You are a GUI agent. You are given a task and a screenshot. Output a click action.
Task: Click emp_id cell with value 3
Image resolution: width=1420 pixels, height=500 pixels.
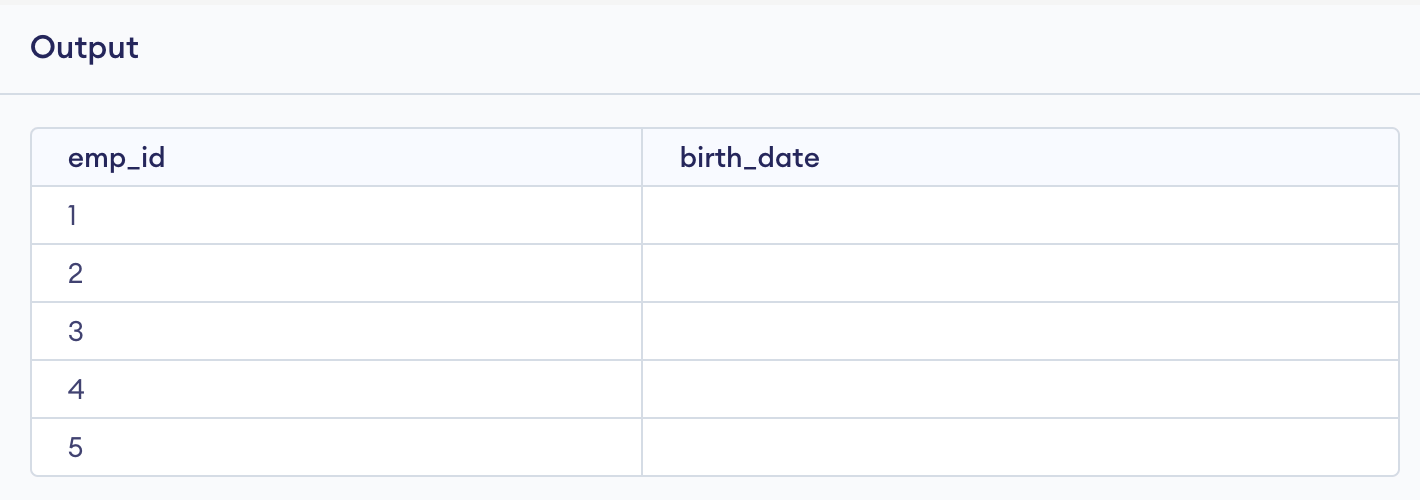[75, 331]
